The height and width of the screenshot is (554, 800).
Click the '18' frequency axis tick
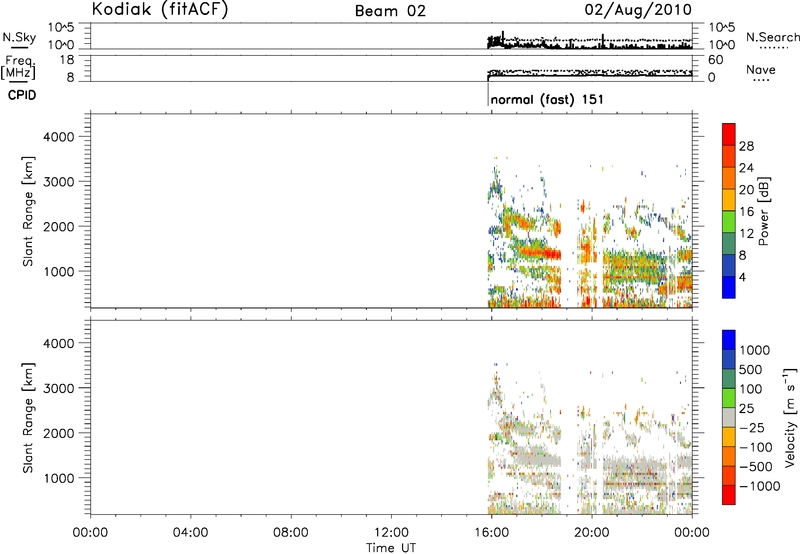tap(67, 60)
